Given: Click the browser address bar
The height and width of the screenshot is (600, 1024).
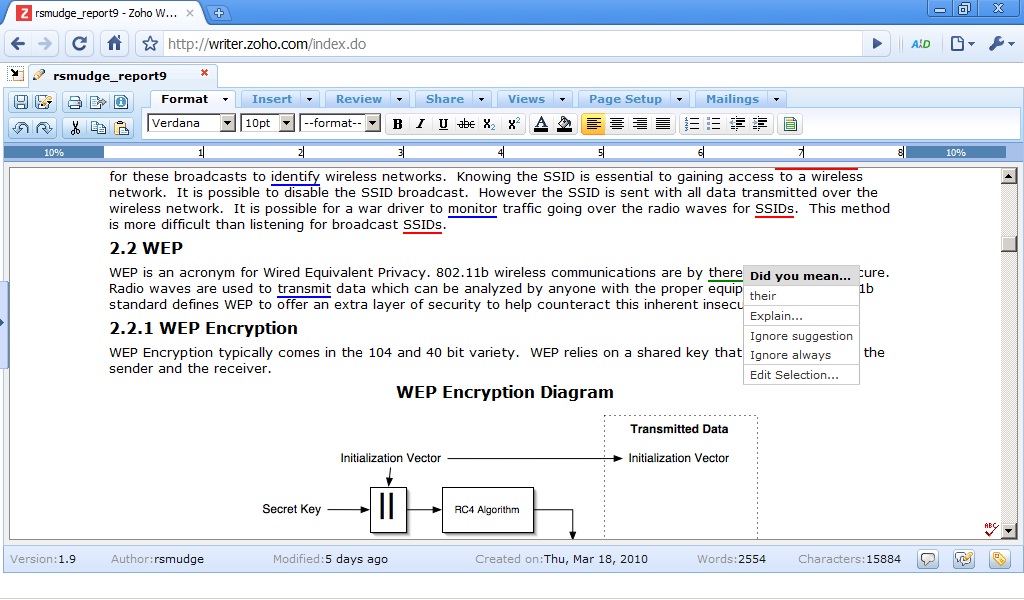Looking at the screenshot, I should click(510, 44).
